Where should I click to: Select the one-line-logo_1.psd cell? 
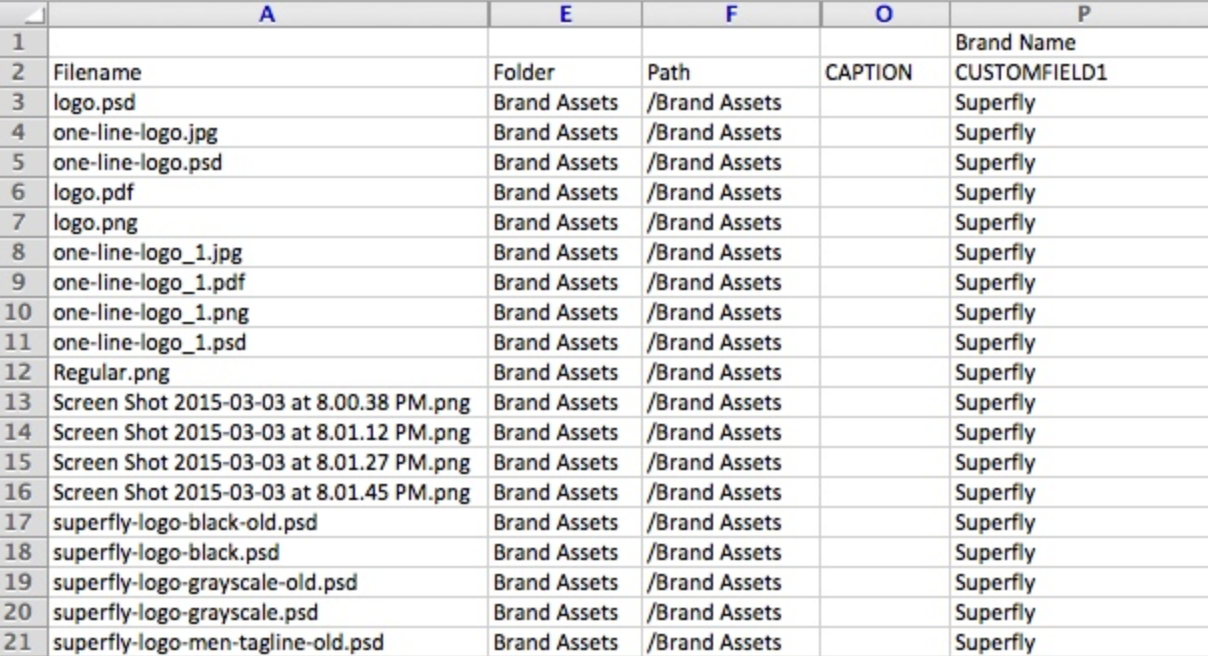pos(268,342)
